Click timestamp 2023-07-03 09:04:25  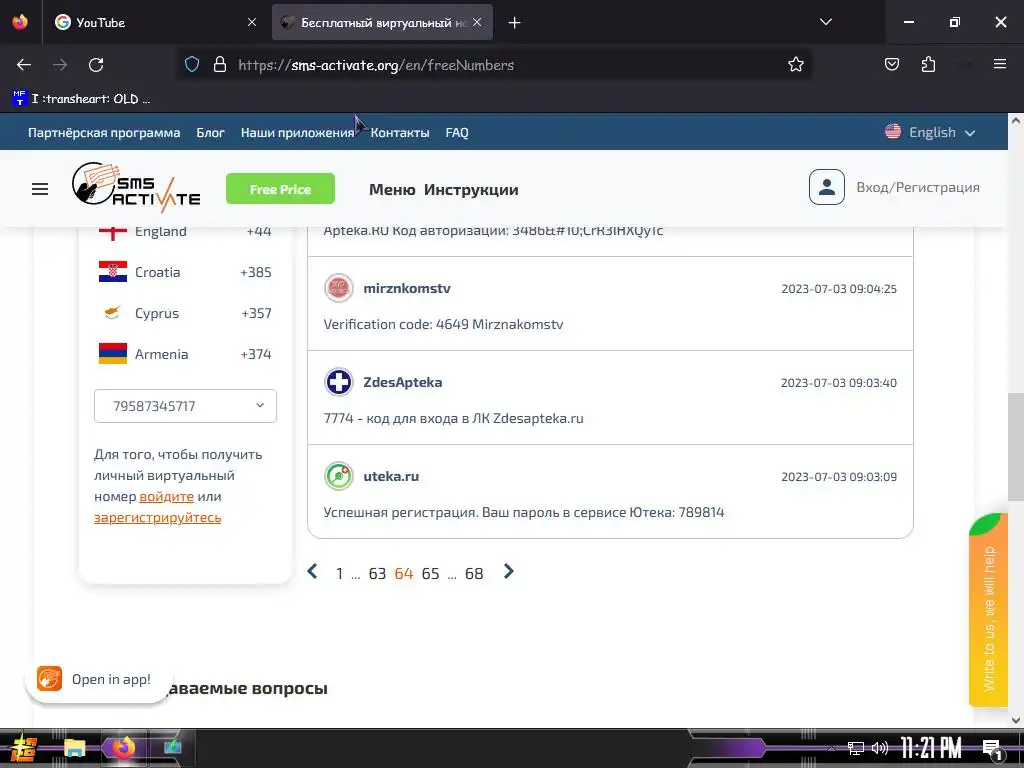839,289
